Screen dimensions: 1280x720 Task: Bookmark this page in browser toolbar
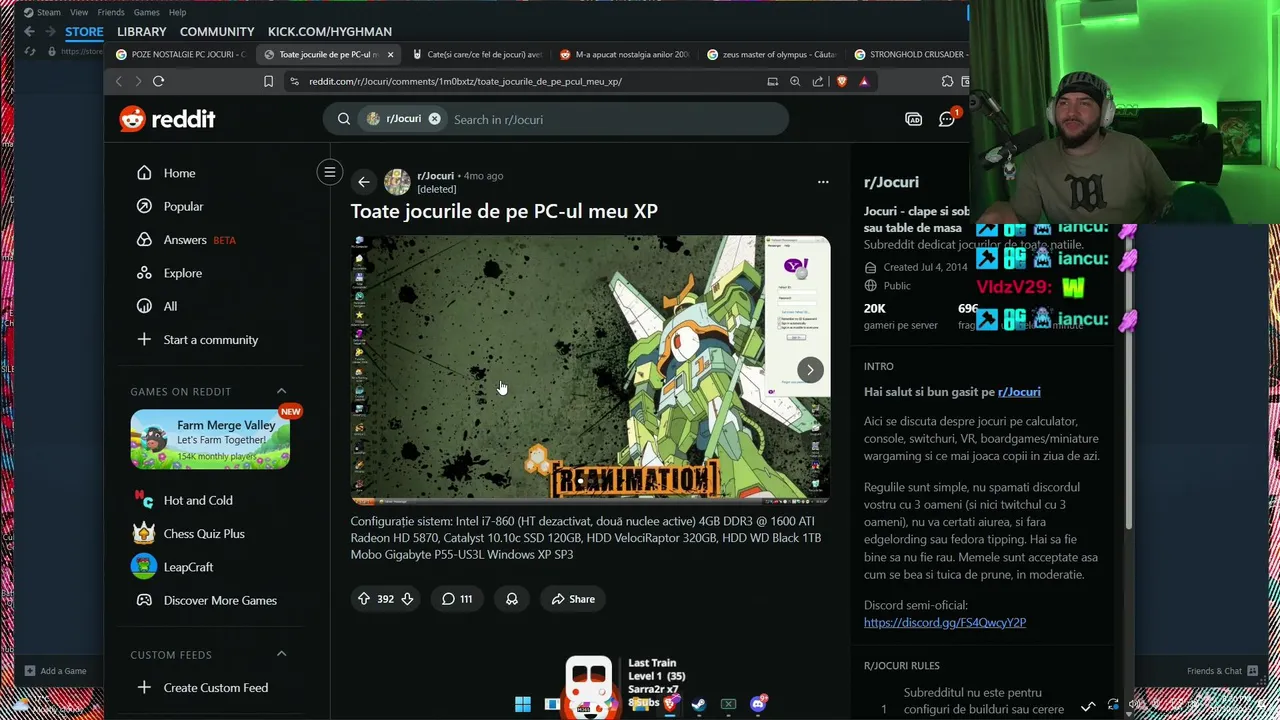click(268, 81)
